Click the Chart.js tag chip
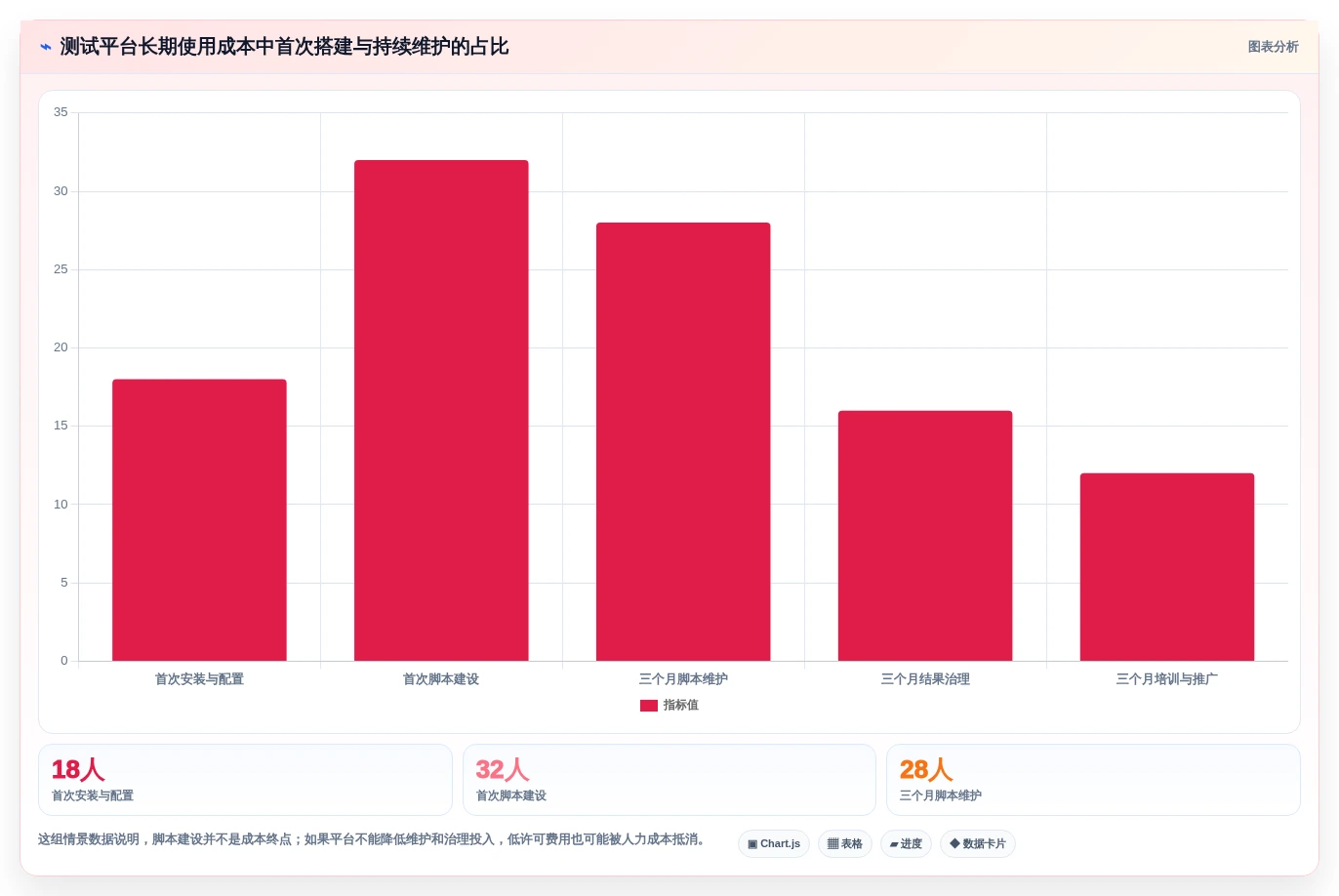1339x896 pixels. tap(774, 844)
